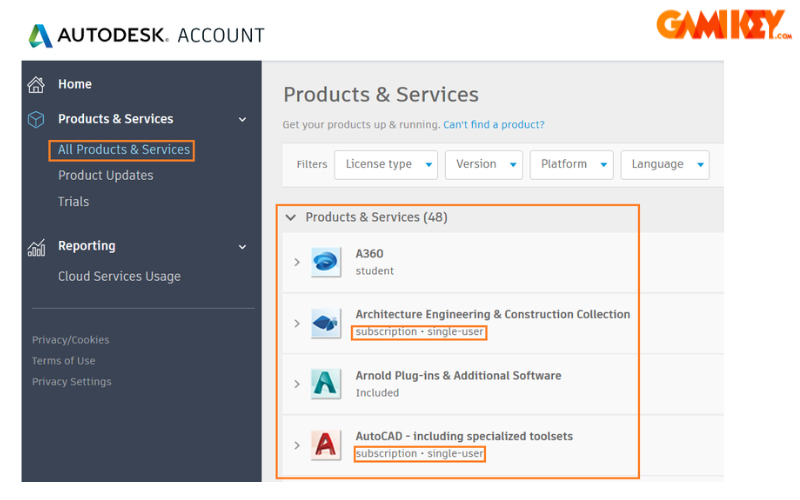The image size is (800, 500).
Task: Click the Can't find a product? link
Action: tap(494, 125)
